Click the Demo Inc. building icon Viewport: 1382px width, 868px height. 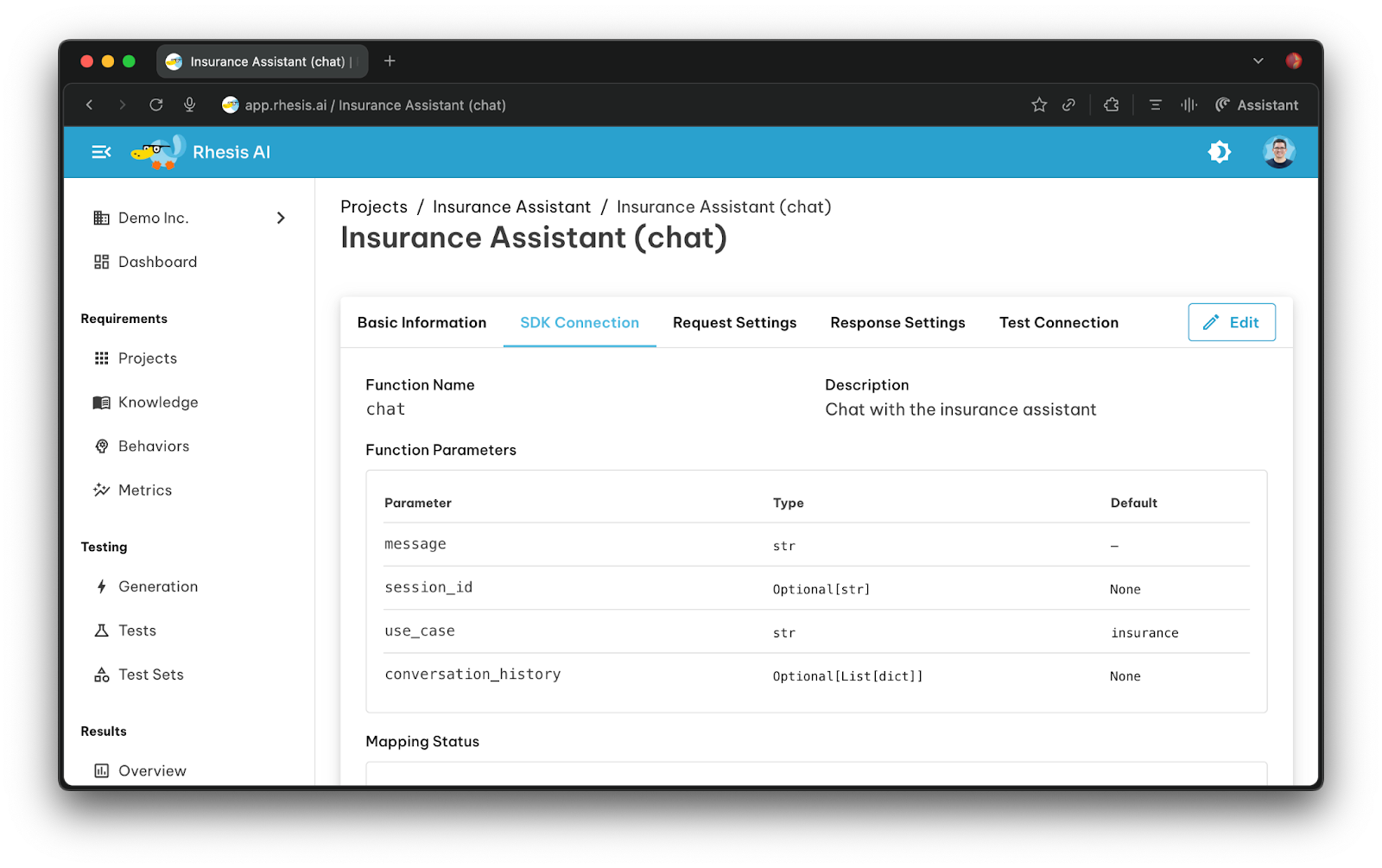[x=101, y=218]
